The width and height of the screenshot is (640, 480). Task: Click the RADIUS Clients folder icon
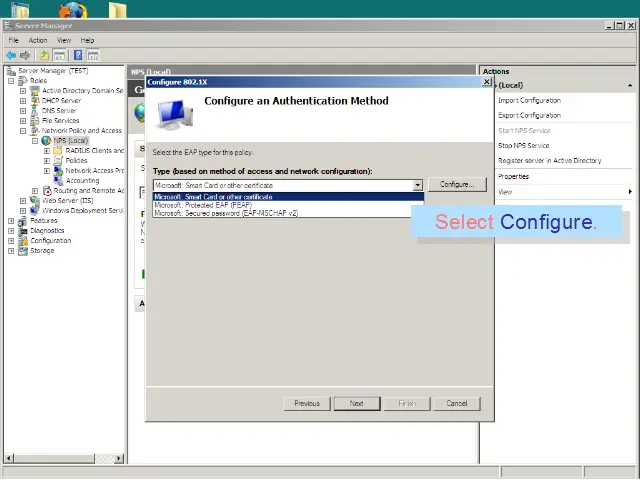pyautogui.click(x=58, y=151)
